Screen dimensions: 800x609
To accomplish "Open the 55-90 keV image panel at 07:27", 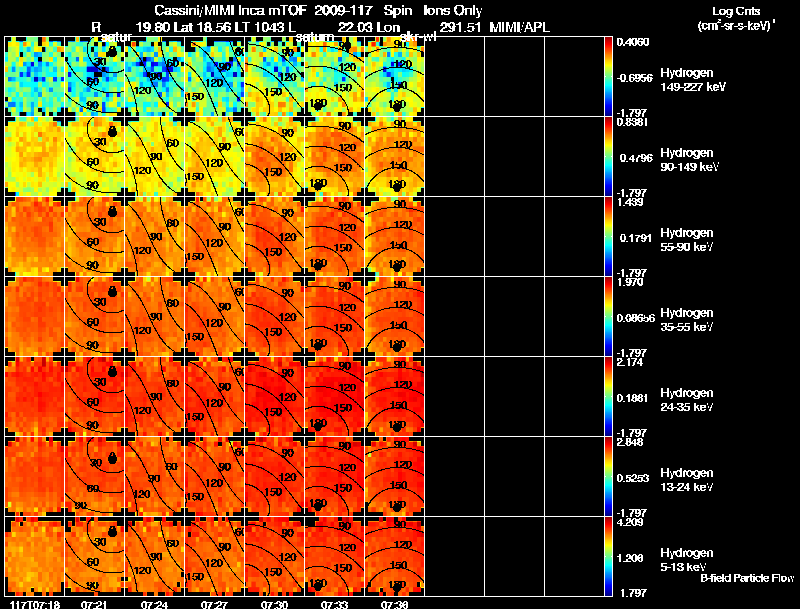I will (215, 237).
